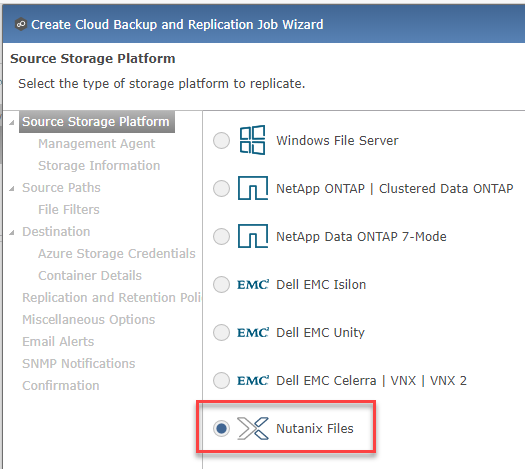Select the Windows File Server radio button

[x=221, y=140]
